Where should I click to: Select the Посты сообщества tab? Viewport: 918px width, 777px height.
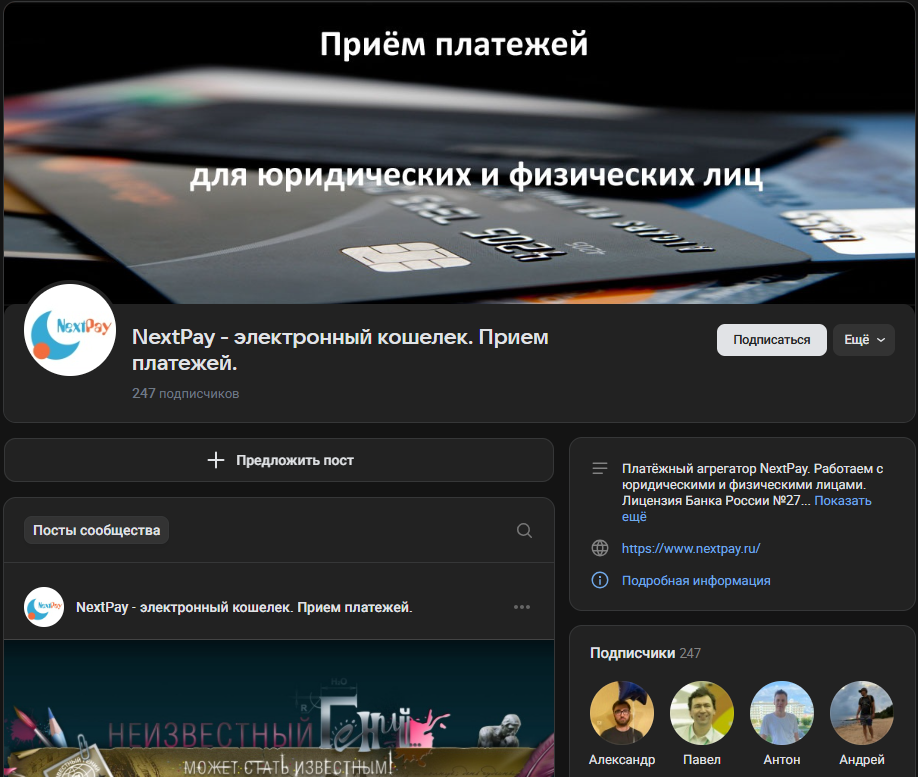tap(96, 530)
